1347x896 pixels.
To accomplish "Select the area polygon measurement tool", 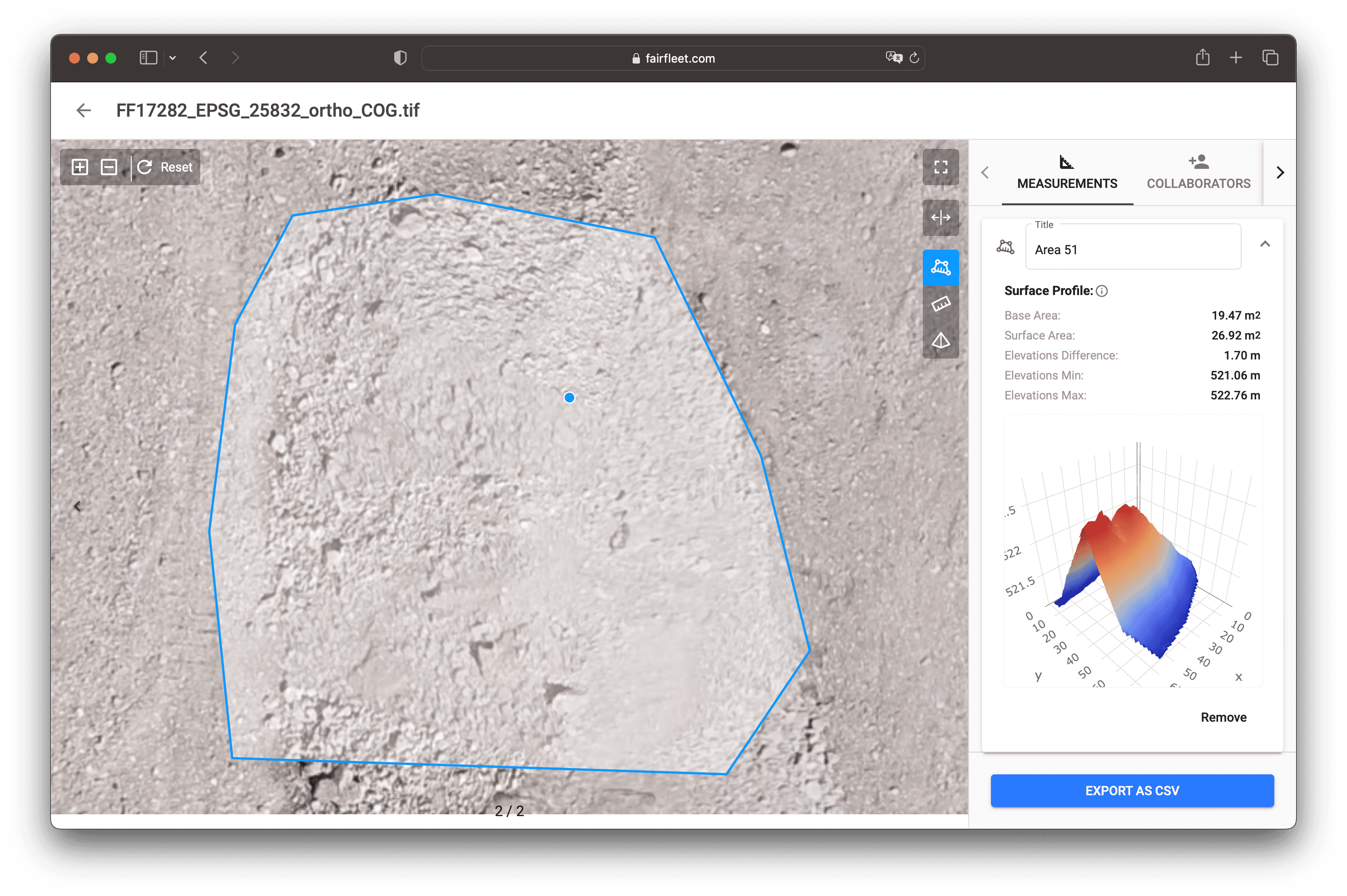I will (941, 267).
